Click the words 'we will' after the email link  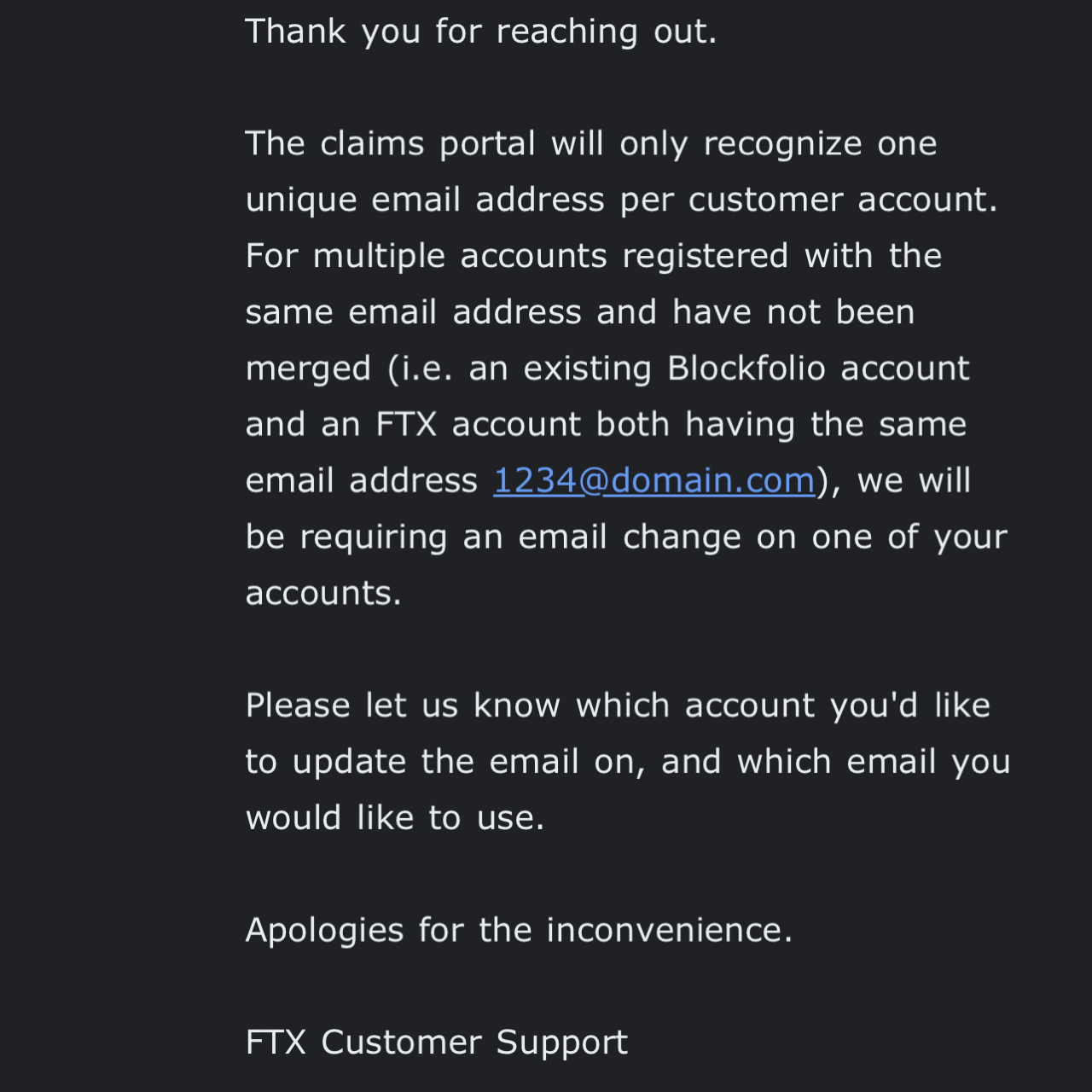point(915,481)
